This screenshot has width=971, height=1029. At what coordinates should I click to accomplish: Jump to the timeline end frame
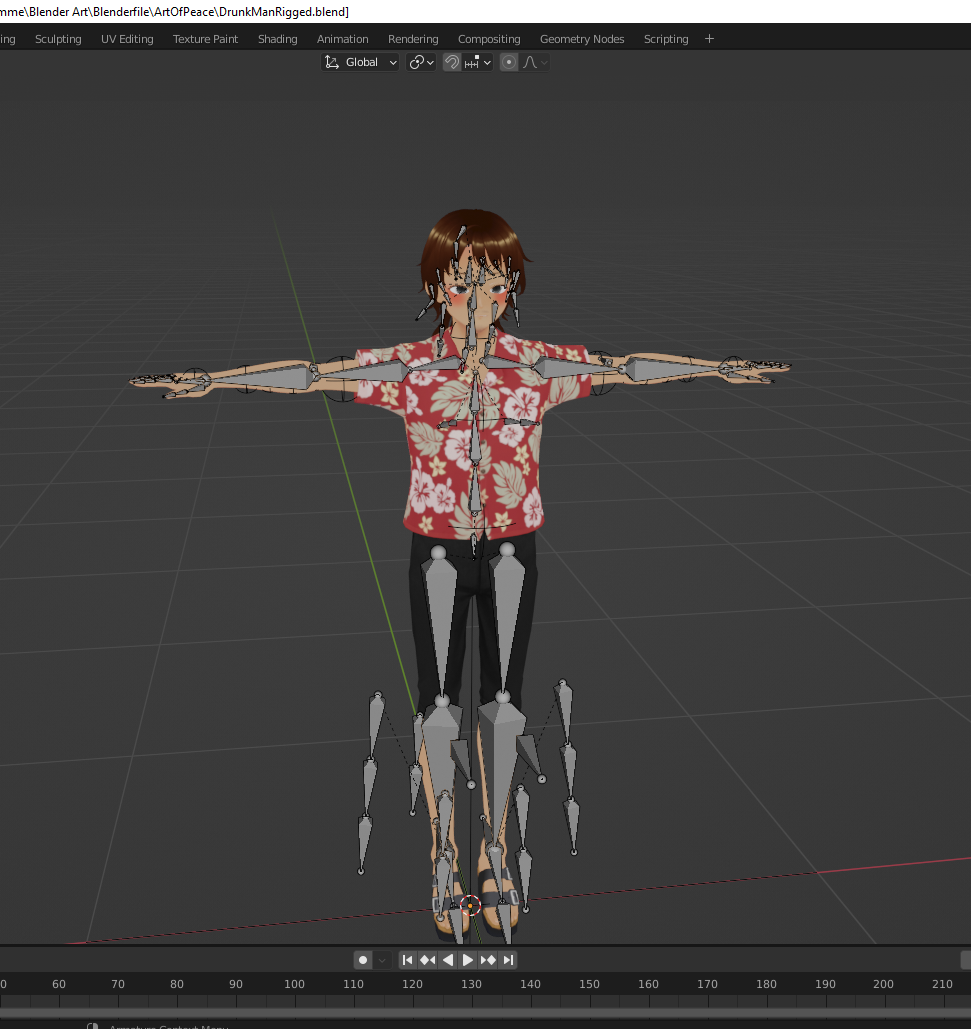click(x=508, y=960)
